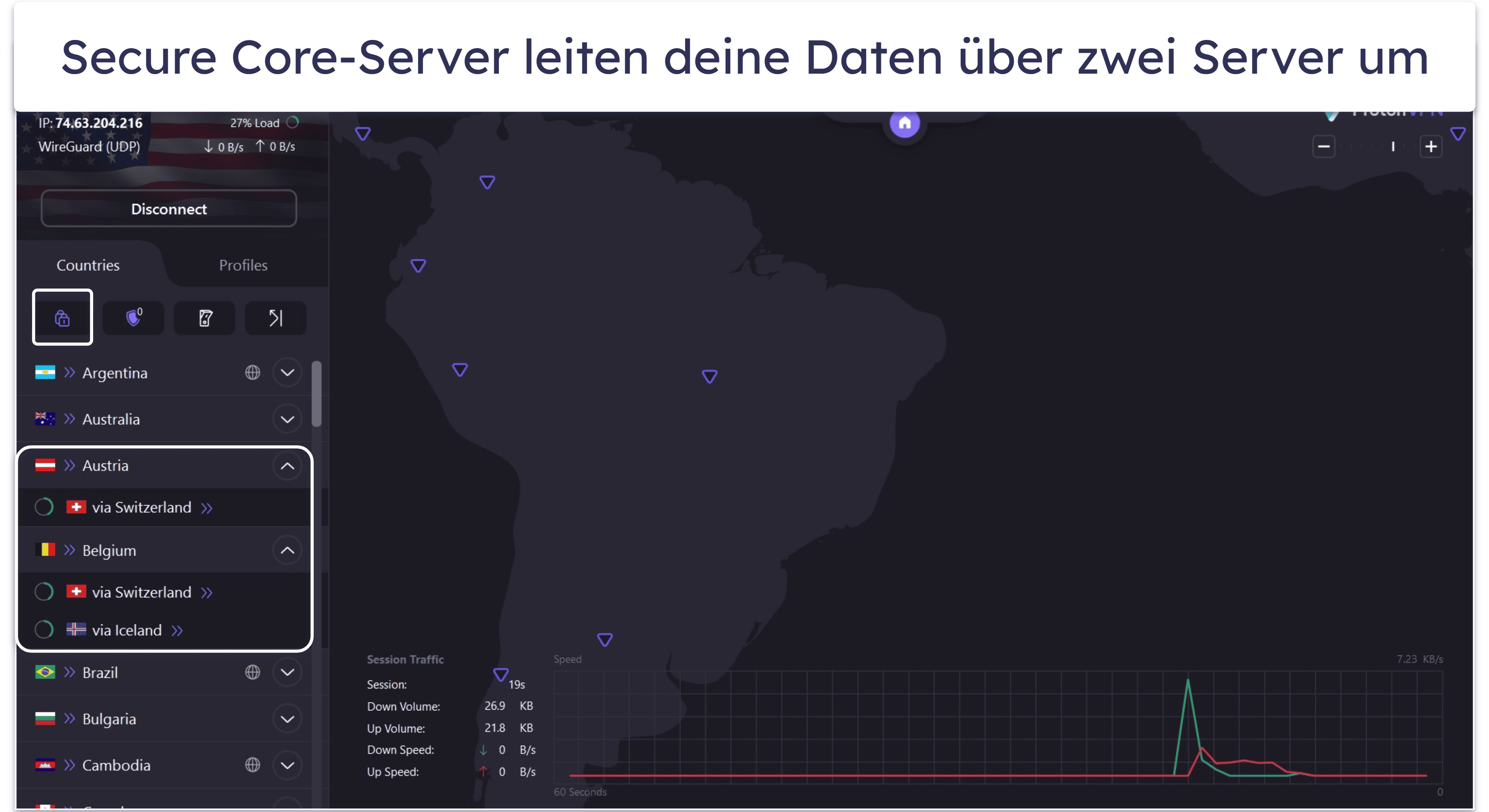This screenshot has height=812, width=1489.
Task: Collapse the Austria server list
Action: tap(287, 466)
